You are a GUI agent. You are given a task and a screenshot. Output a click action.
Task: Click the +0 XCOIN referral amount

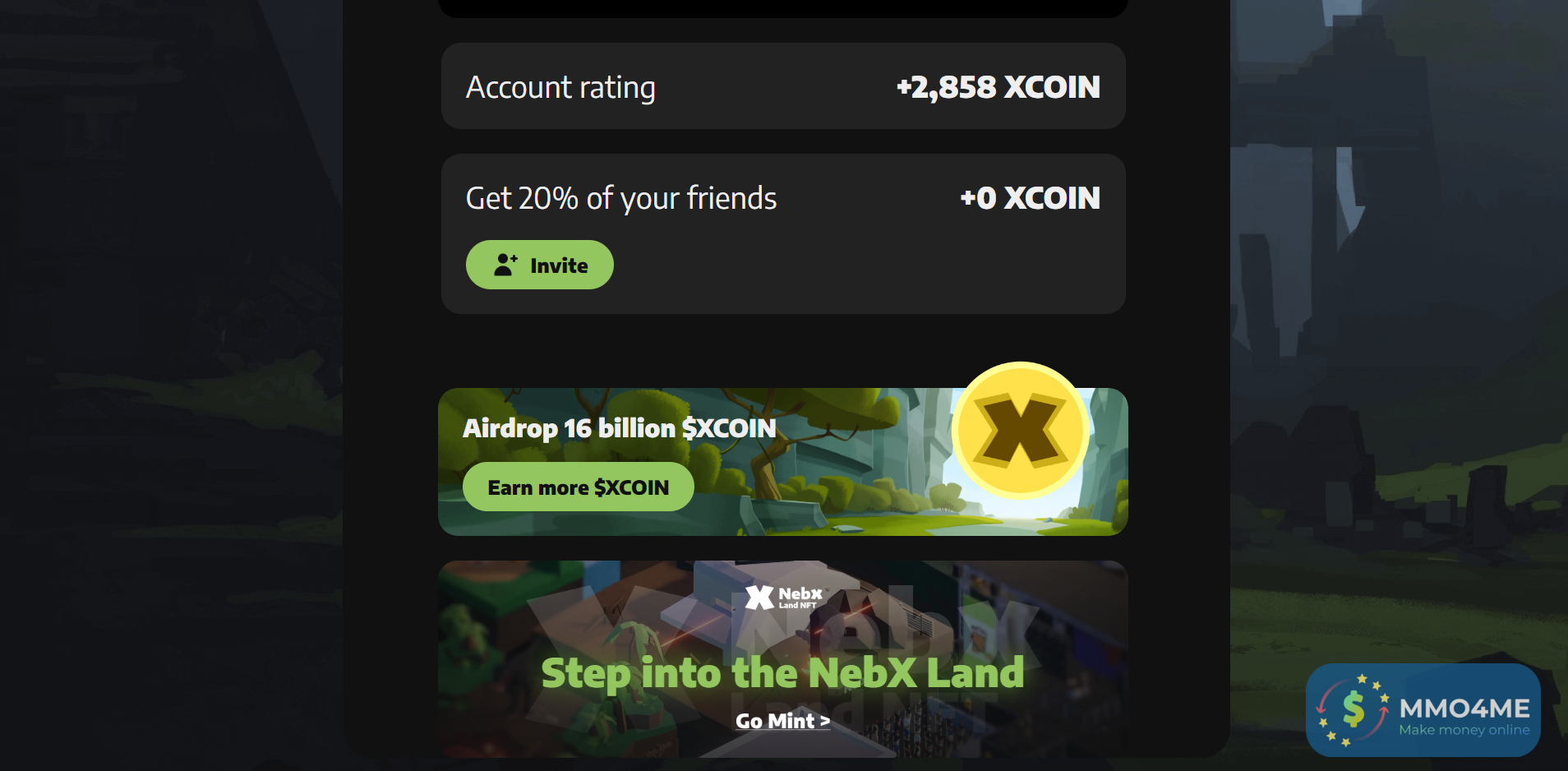click(x=1030, y=198)
